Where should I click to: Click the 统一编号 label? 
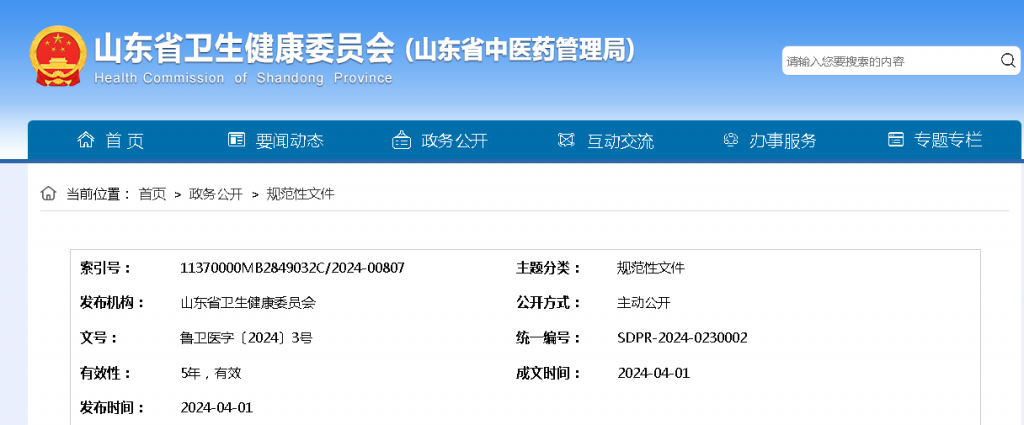(549, 338)
